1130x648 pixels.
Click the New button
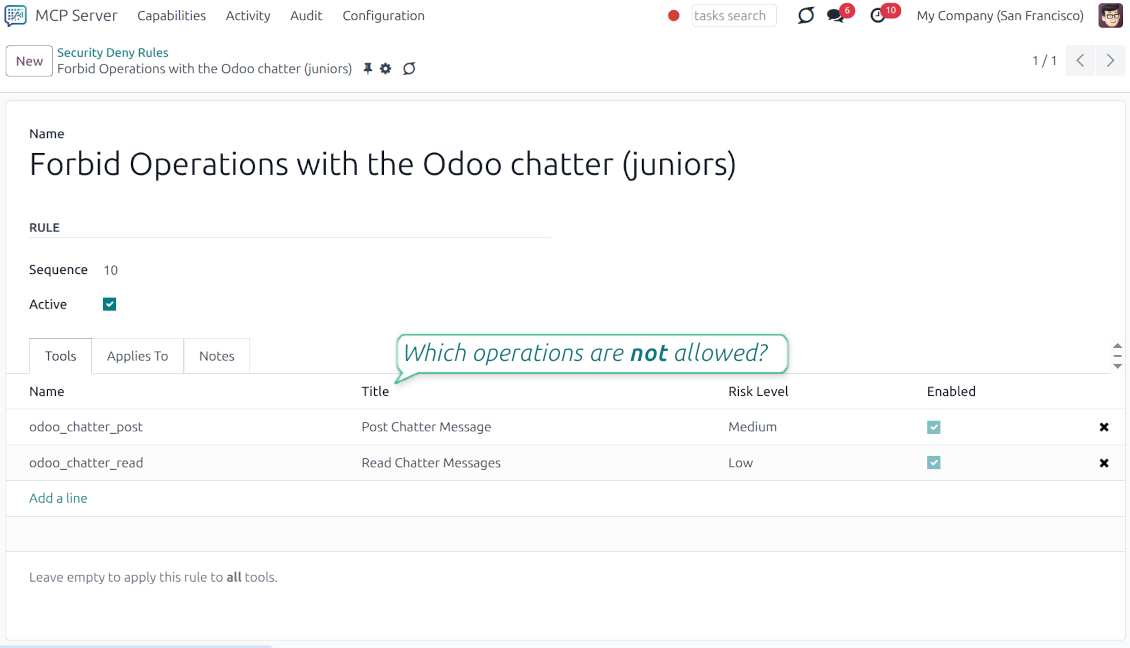[28, 60]
